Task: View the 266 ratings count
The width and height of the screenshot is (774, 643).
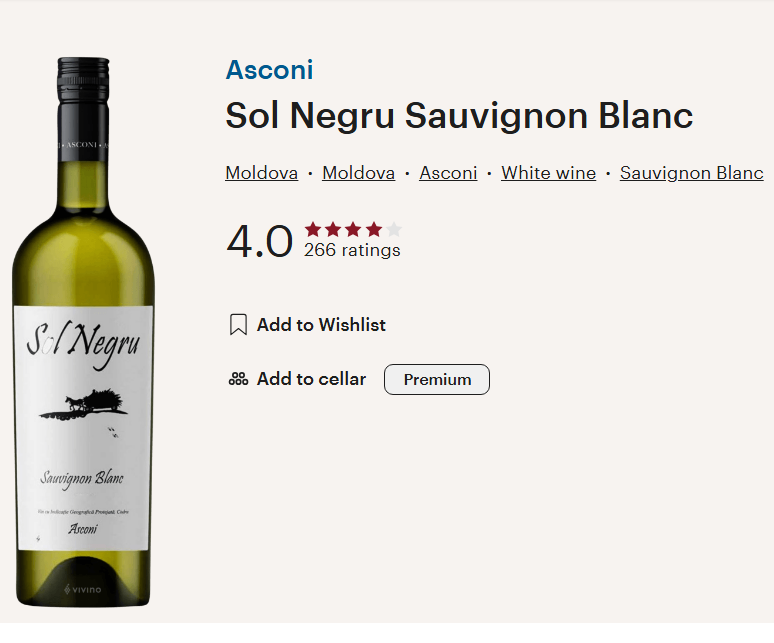Action: [x=352, y=251]
